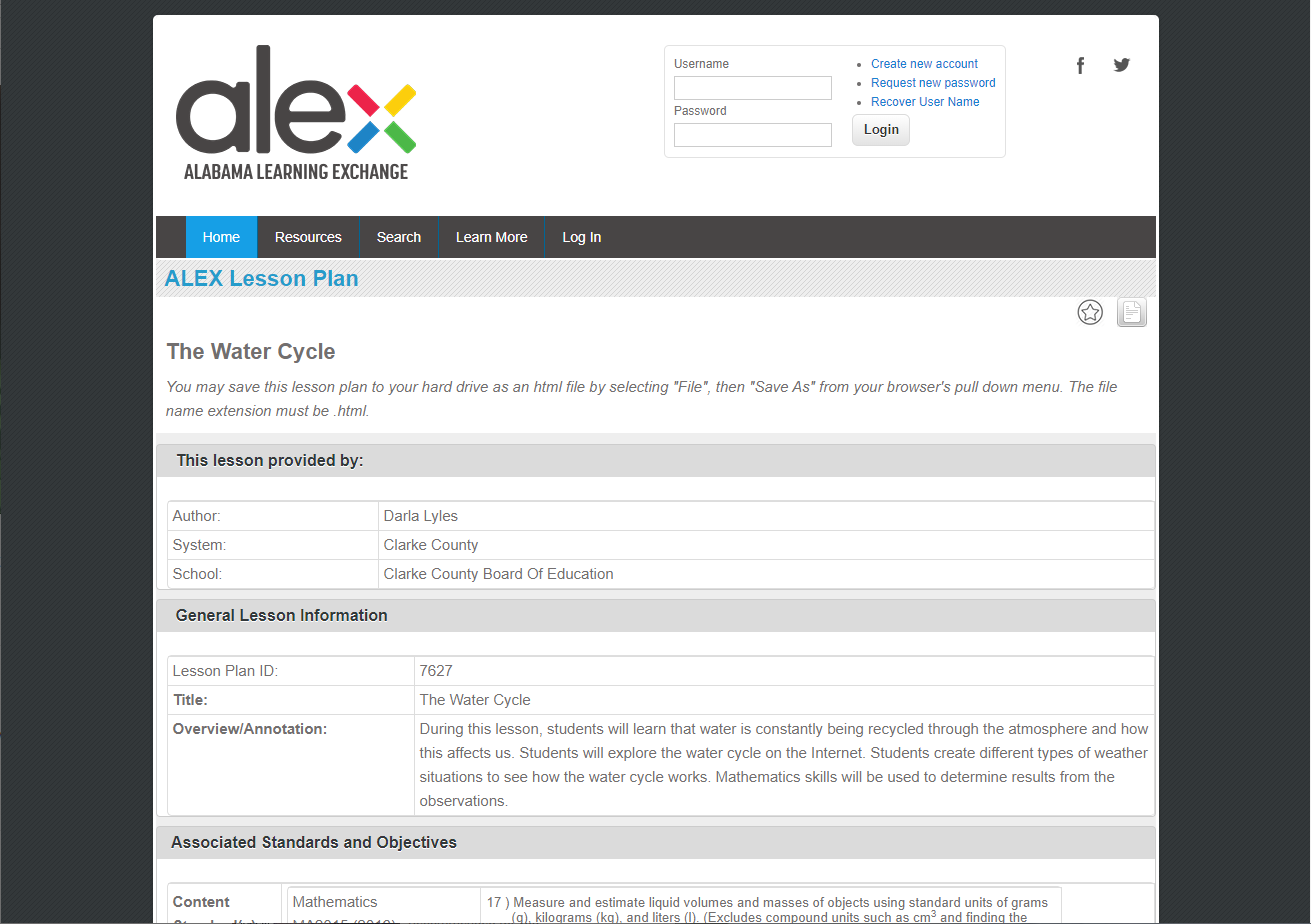The height and width of the screenshot is (924, 1311).
Task: Open the ALEX Facebook page icon
Action: (1080, 66)
